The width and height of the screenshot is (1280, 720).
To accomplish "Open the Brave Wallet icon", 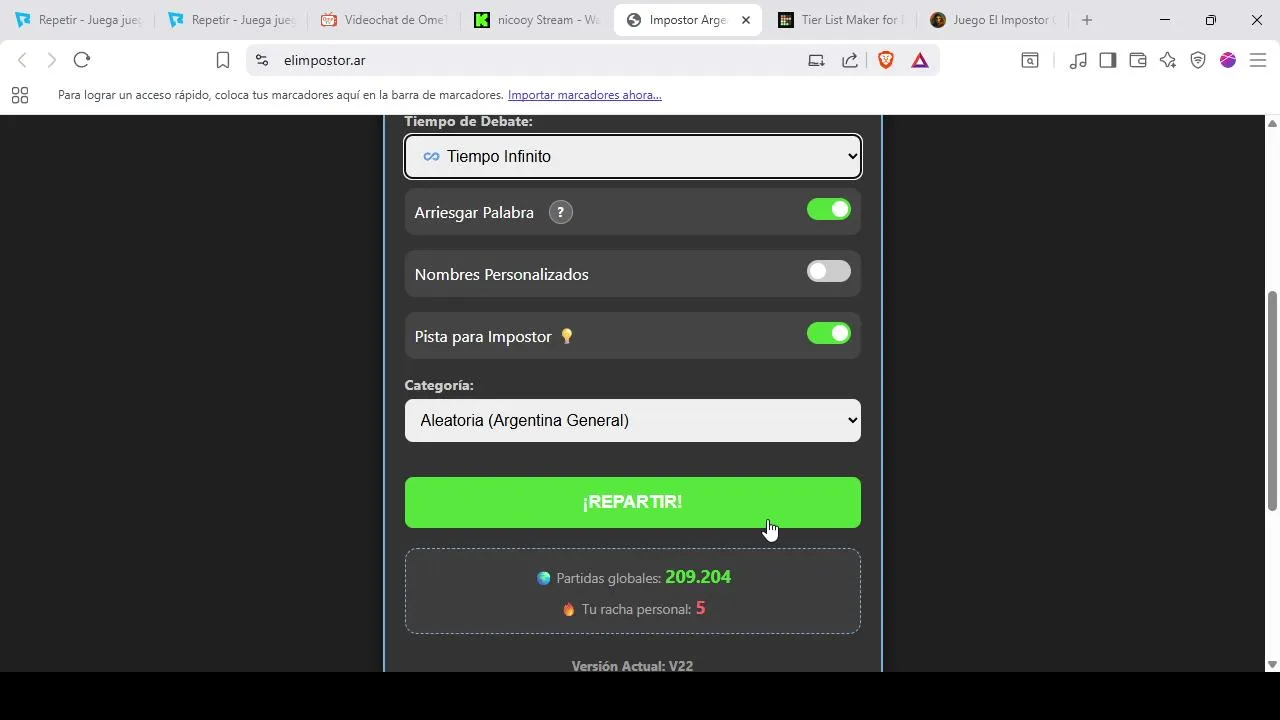I will coord(1137,60).
